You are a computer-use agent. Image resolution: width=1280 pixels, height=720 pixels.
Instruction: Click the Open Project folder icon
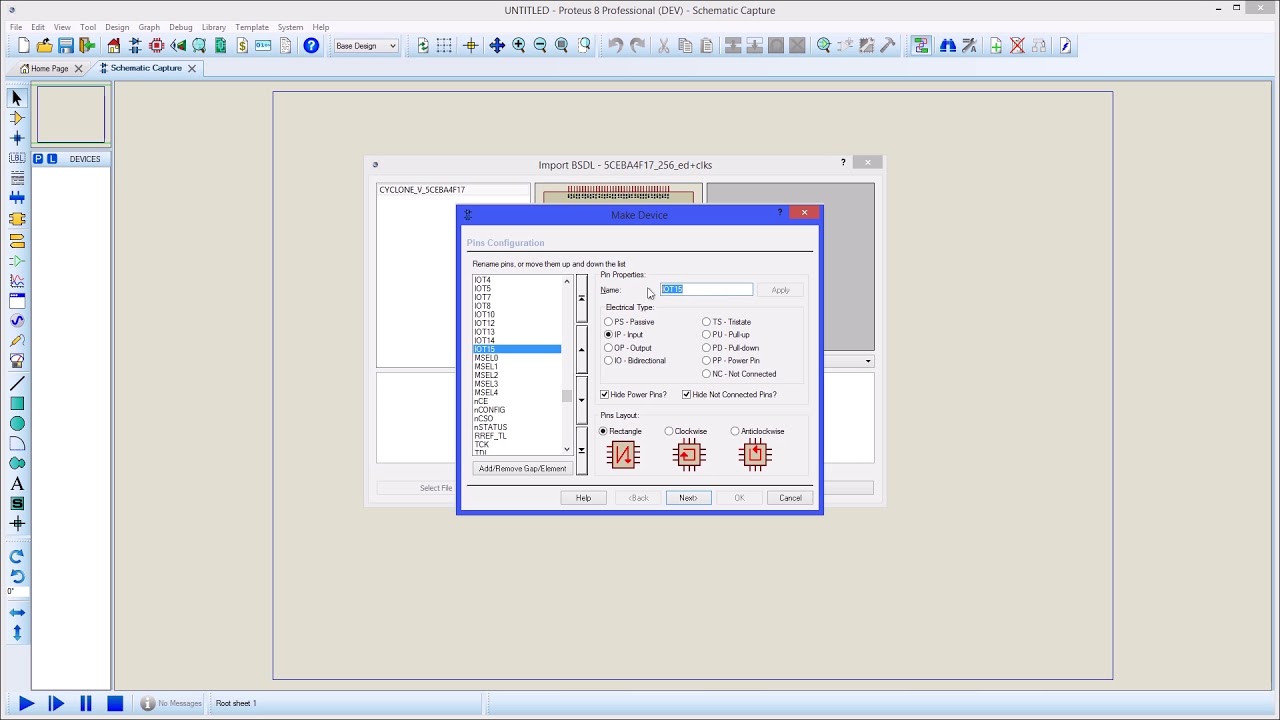tap(44, 46)
